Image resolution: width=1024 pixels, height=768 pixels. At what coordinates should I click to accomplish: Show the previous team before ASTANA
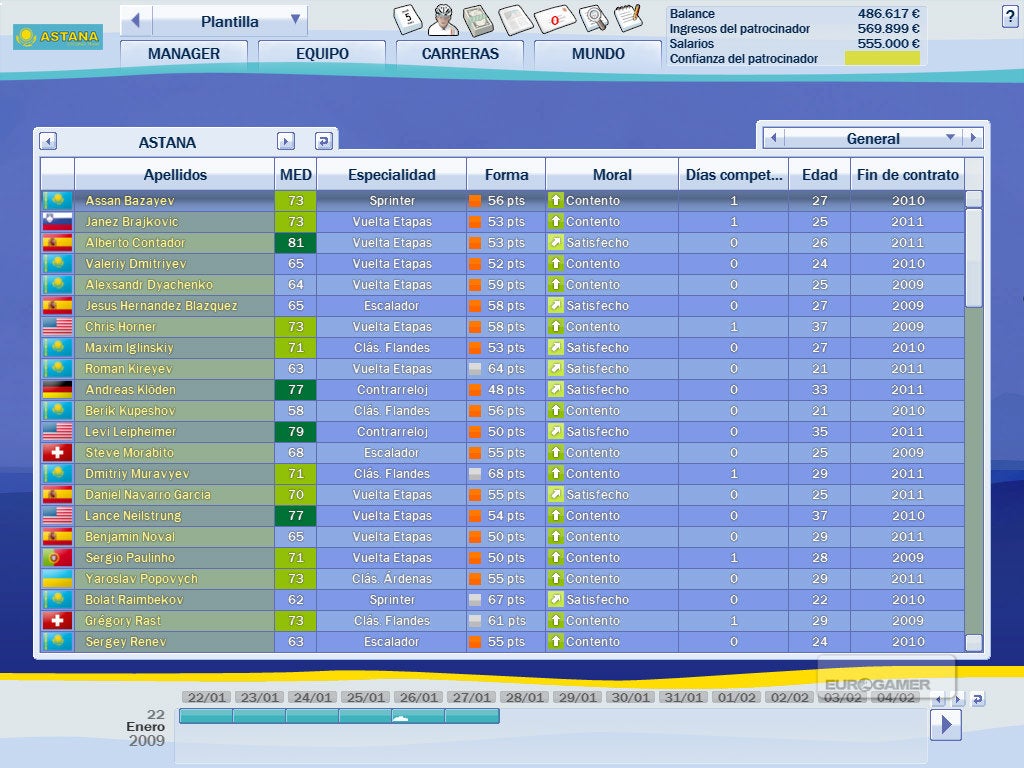48,141
